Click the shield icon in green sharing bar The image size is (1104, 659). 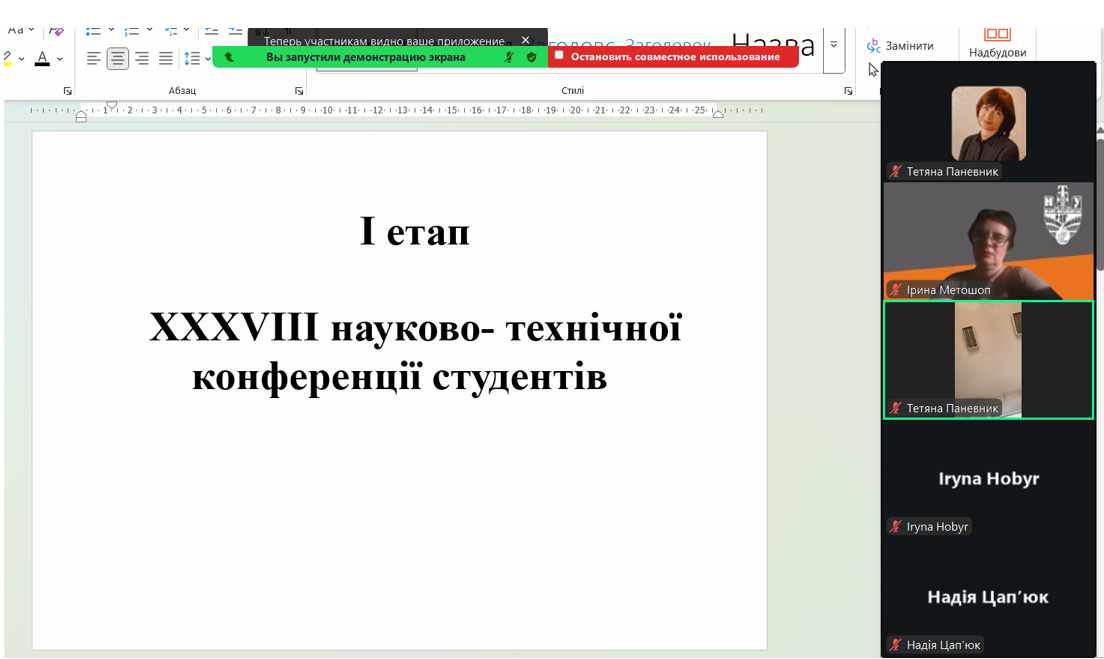(531, 57)
